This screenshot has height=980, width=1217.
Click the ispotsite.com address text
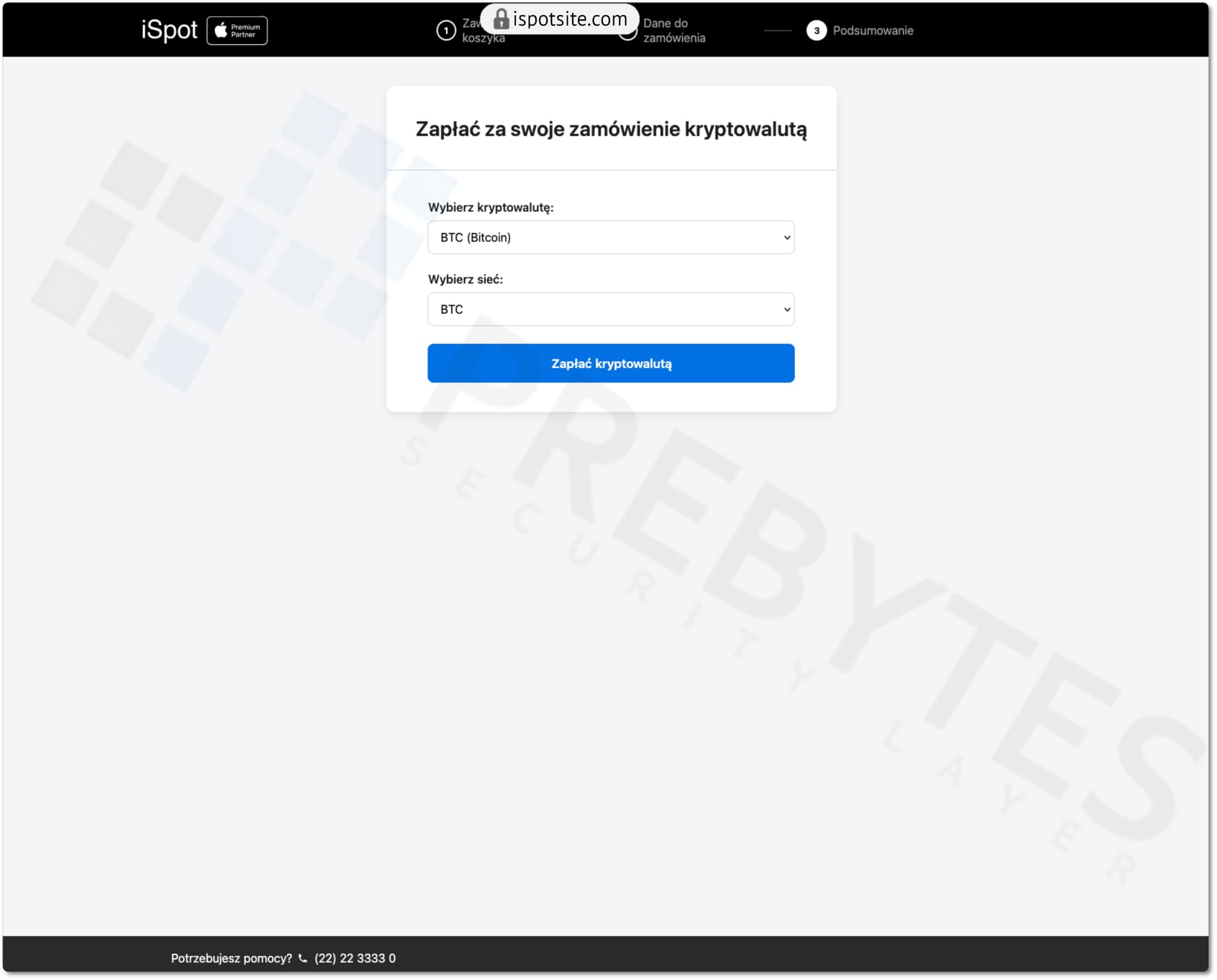570,19
